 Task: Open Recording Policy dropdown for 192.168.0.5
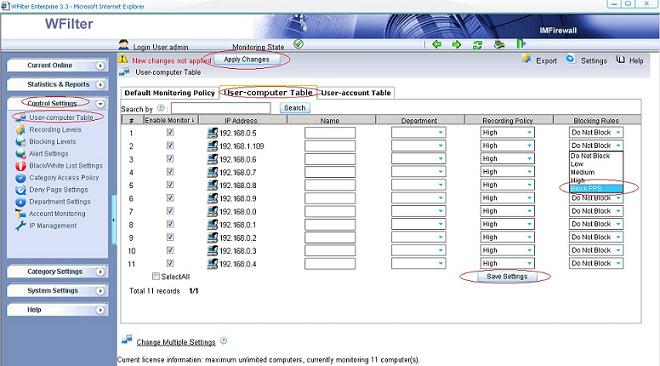click(507, 133)
